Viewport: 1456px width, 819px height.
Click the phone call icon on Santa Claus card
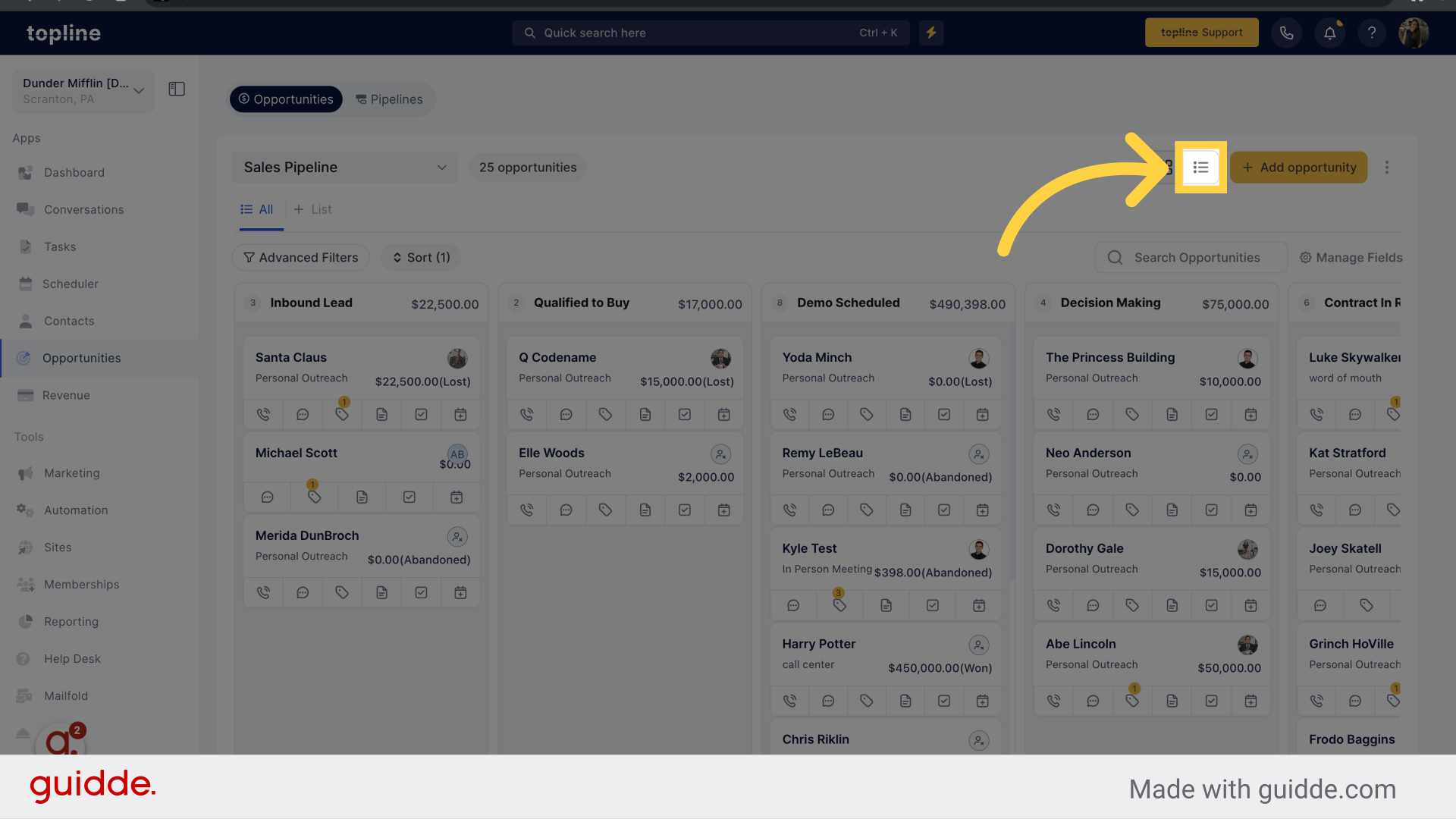[x=263, y=414]
